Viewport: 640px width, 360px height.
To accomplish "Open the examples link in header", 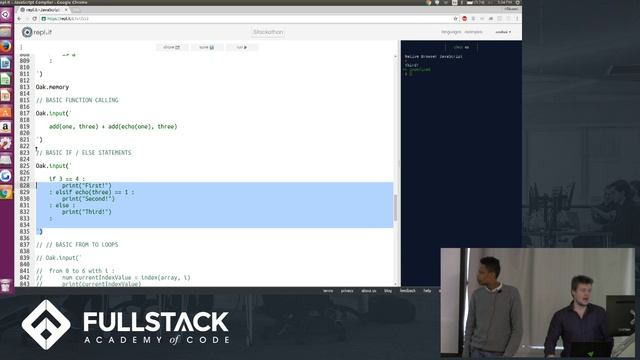I will pos(473,32).
